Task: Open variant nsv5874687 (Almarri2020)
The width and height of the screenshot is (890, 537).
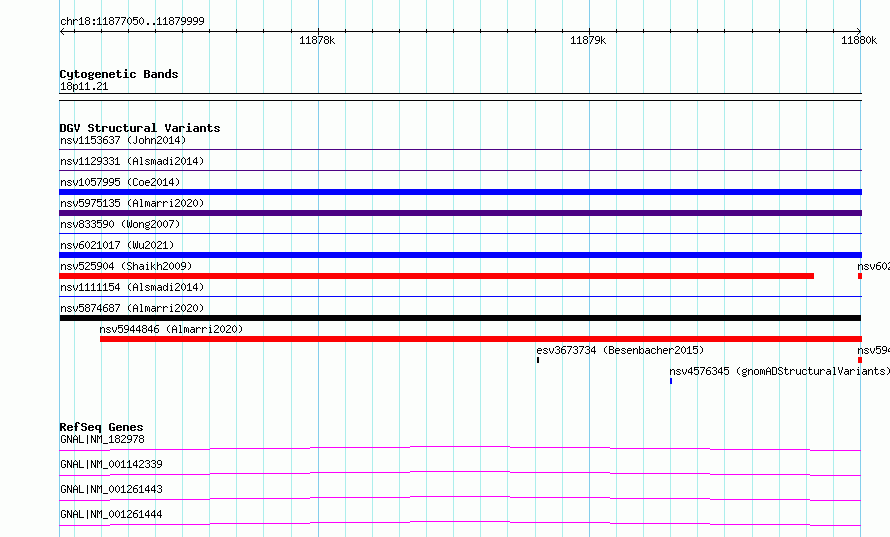Action: [x=132, y=308]
